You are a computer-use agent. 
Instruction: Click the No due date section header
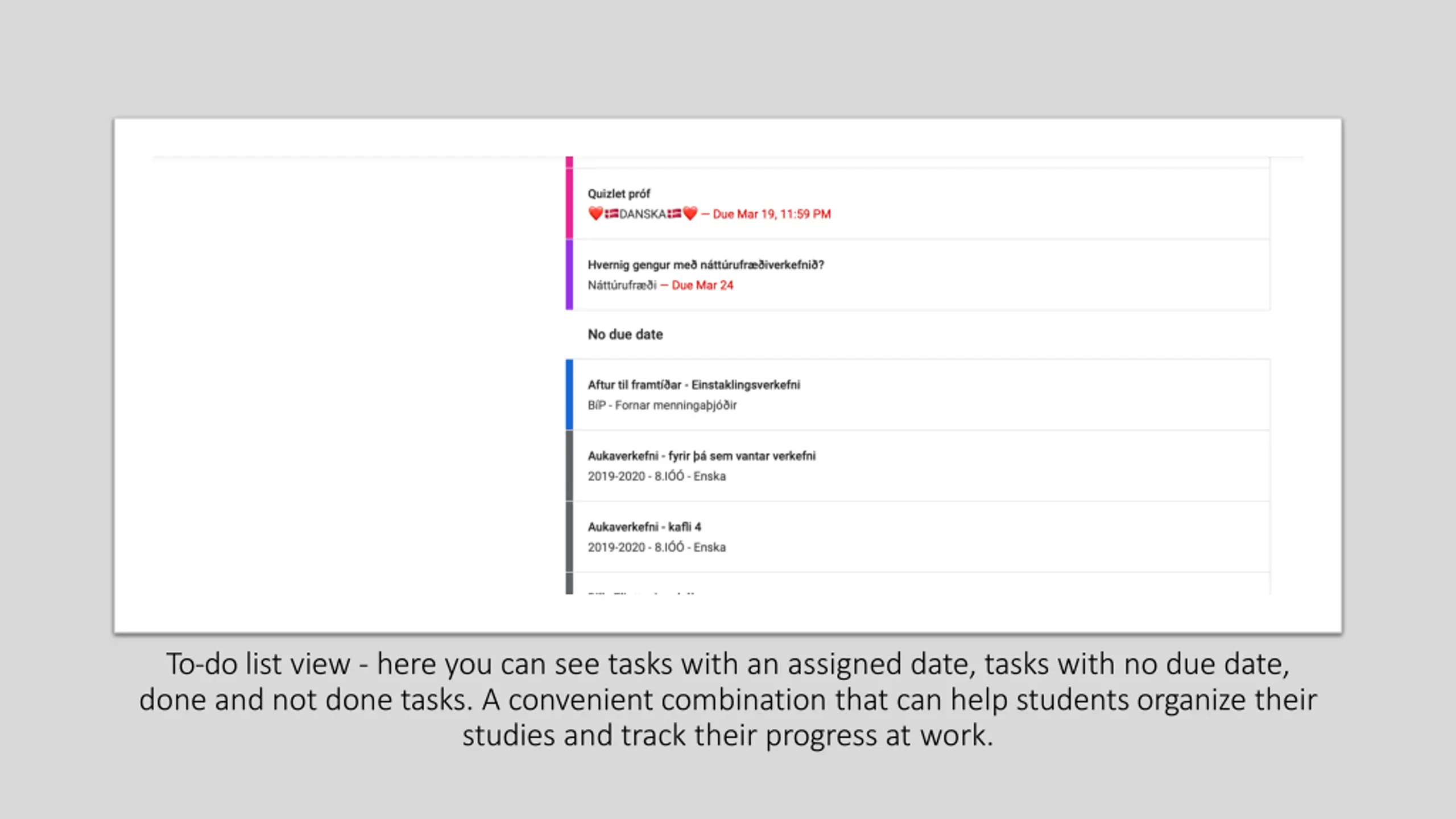(x=625, y=334)
